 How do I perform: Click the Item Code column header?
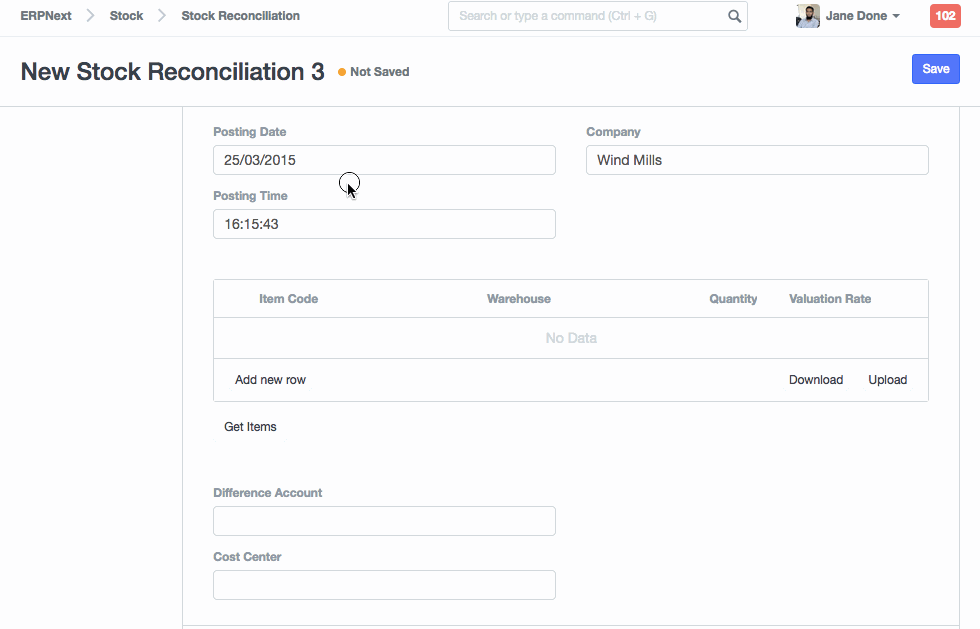[288, 299]
